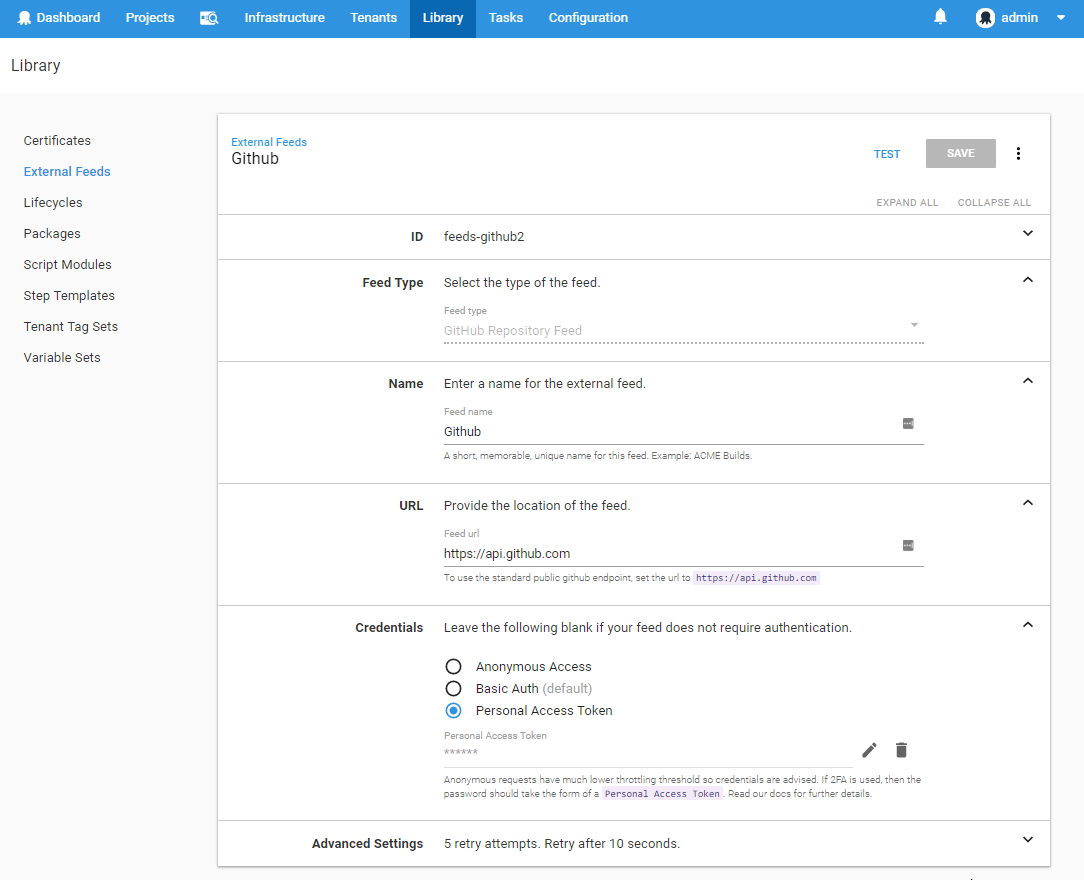Delete the Personal Access Token using the trash icon
Screen dimensions: 1084x880
tap(901, 749)
